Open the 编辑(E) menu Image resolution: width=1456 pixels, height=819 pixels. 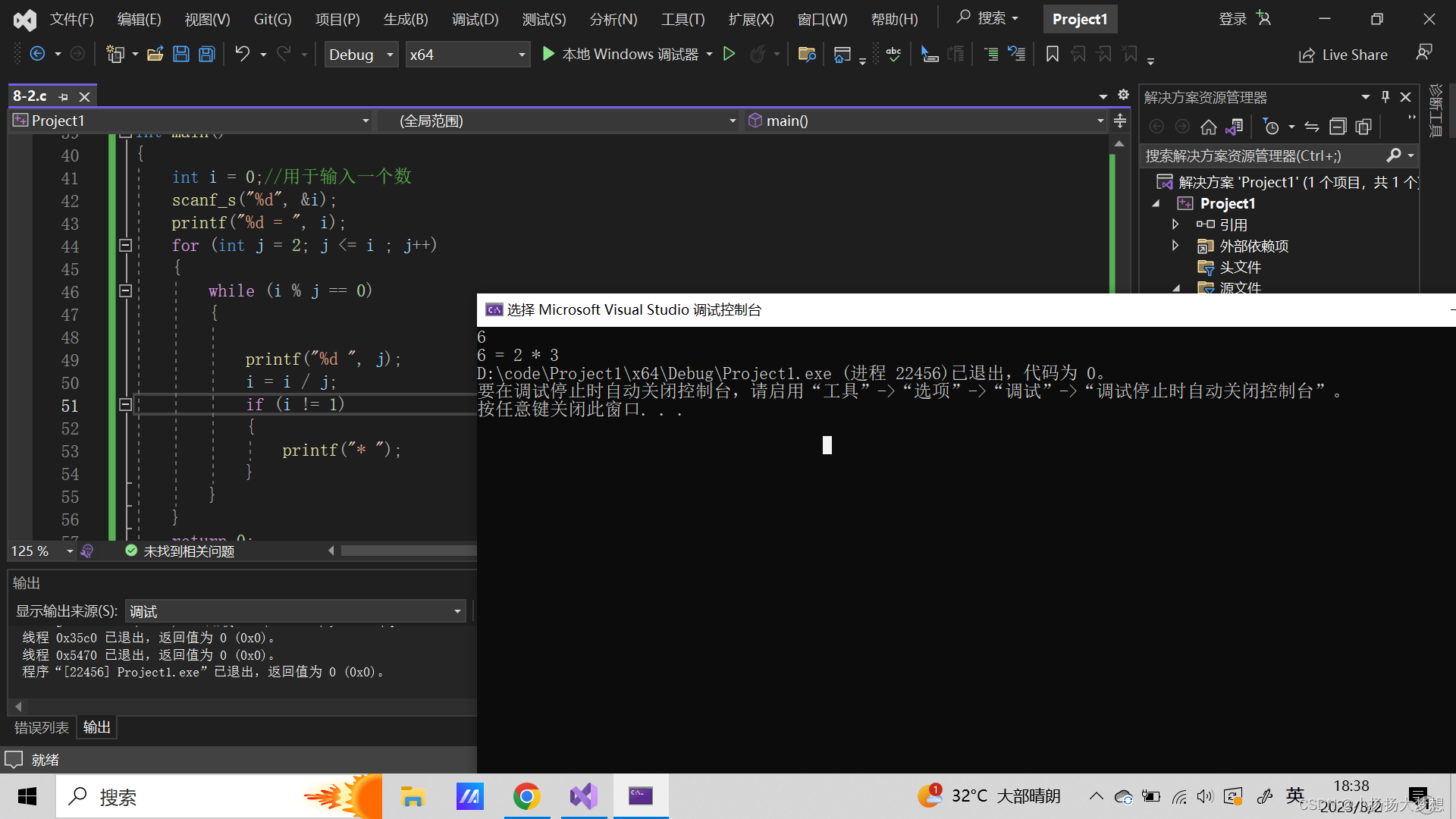tap(140, 19)
